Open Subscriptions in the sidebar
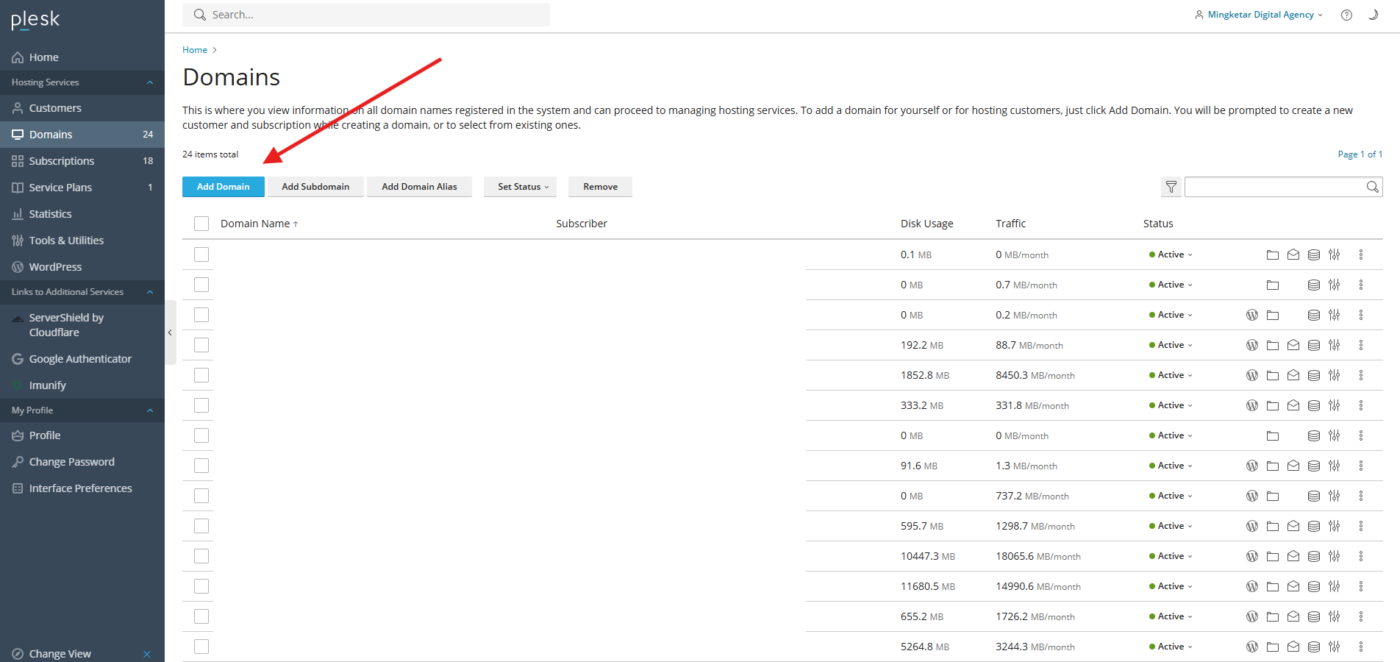This screenshot has width=1400, height=662. (61, 161)
